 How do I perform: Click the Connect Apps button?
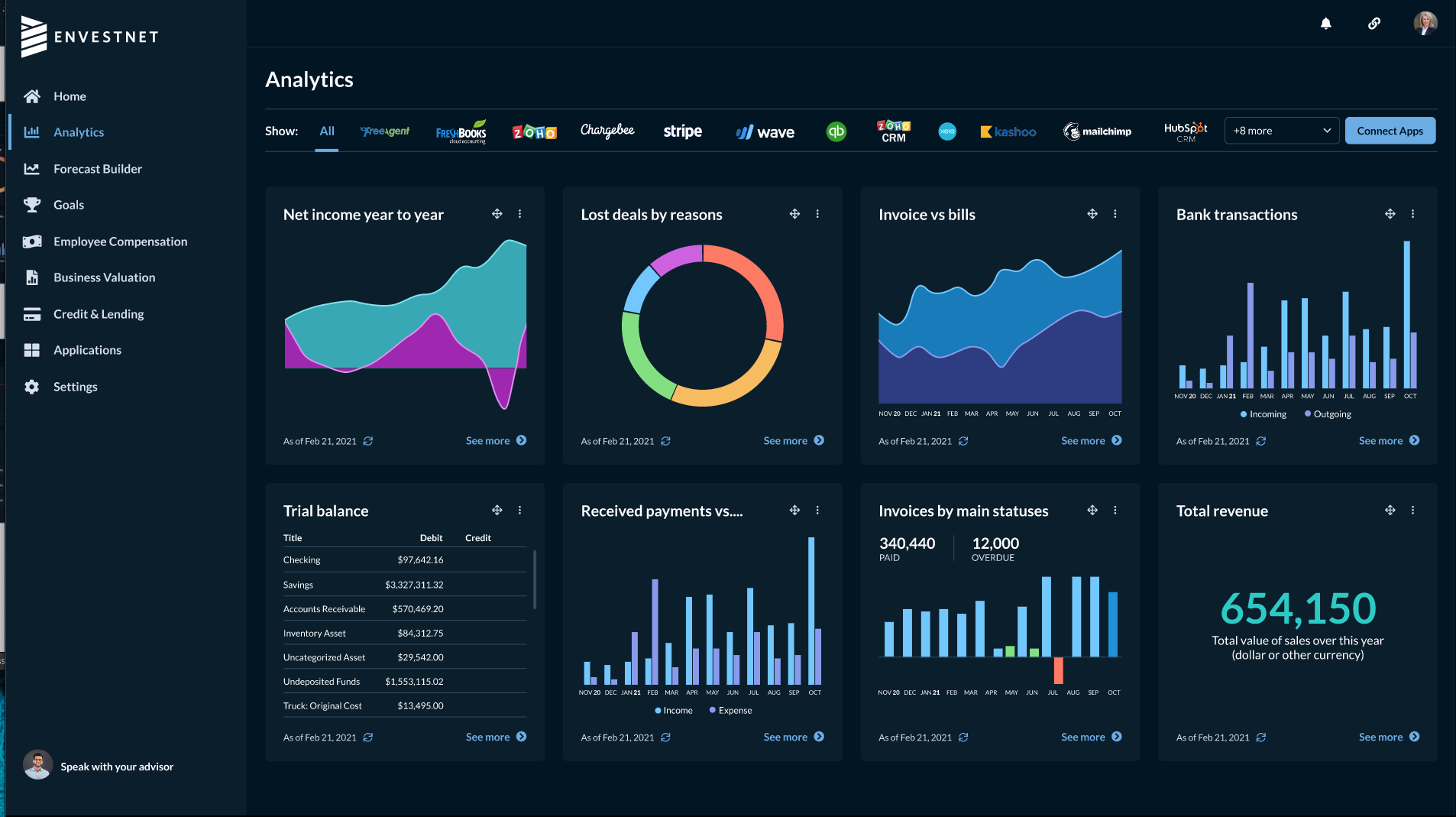pyautogui.click(x=1390, y=131)
